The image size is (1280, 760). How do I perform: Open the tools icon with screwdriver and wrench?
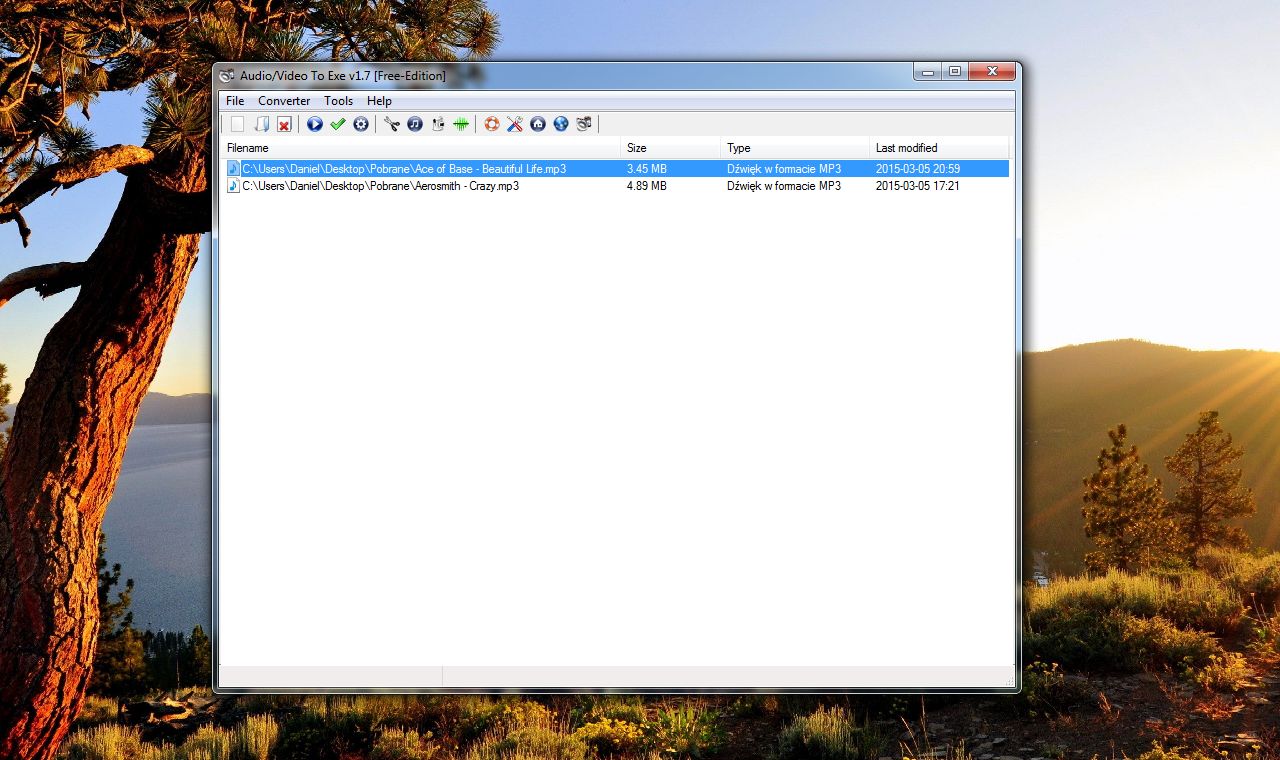pyautogui.click(x=514, y=124)
